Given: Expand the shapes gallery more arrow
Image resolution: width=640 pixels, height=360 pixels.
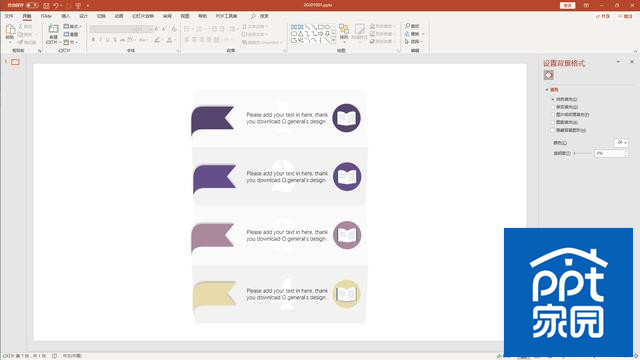Looking at the screenshot, I should 333,40.
